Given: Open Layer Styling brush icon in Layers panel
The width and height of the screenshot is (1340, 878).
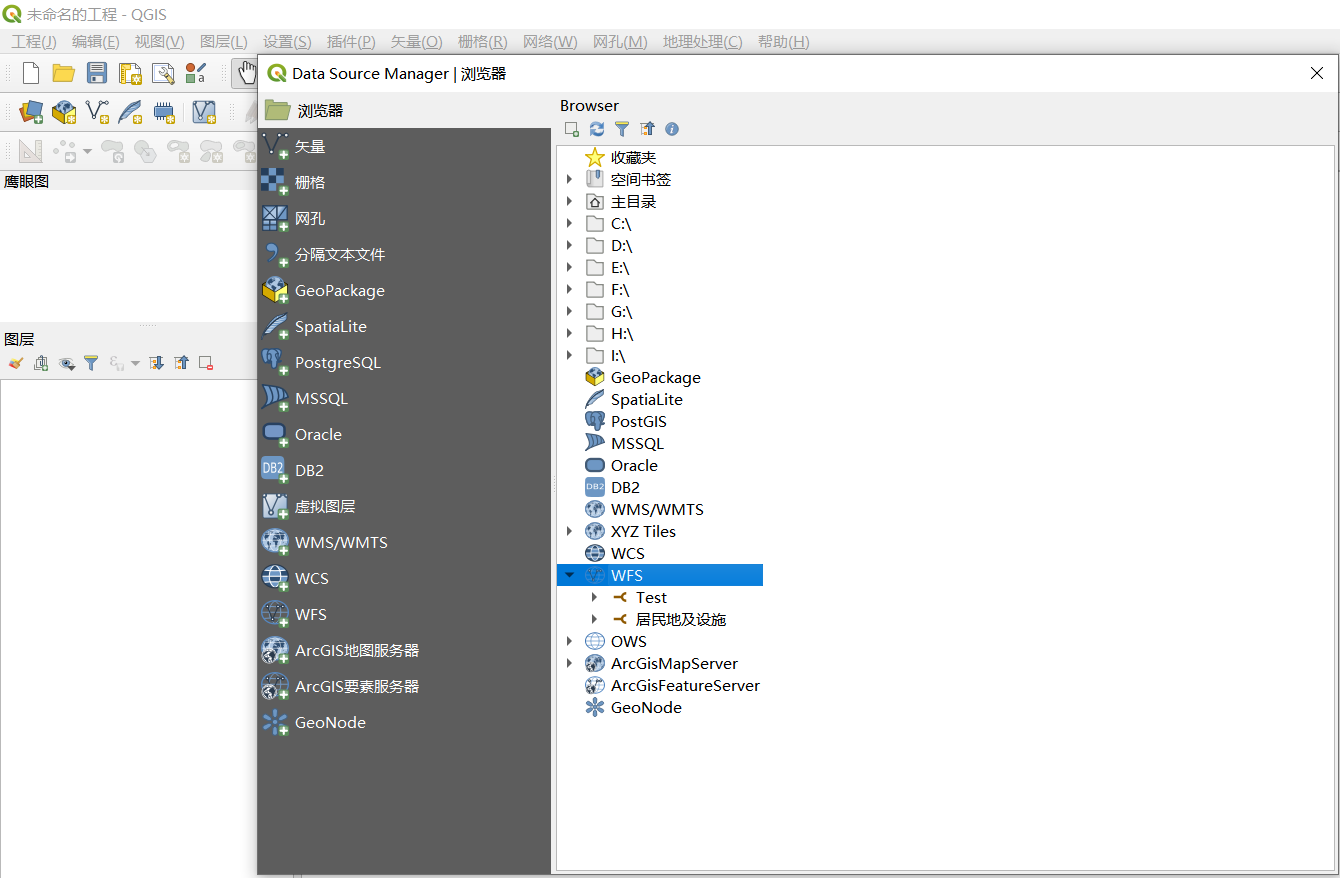Looking at the screenshot, I should (x=15, y=363).
